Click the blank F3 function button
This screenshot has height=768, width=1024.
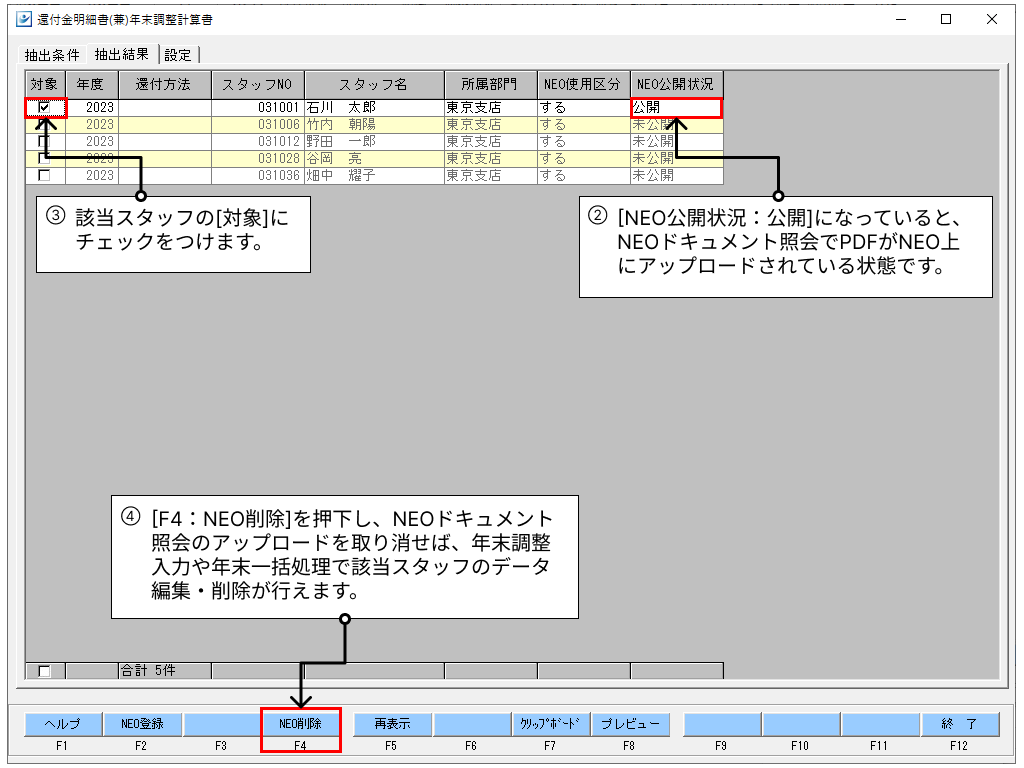(222, 724)
